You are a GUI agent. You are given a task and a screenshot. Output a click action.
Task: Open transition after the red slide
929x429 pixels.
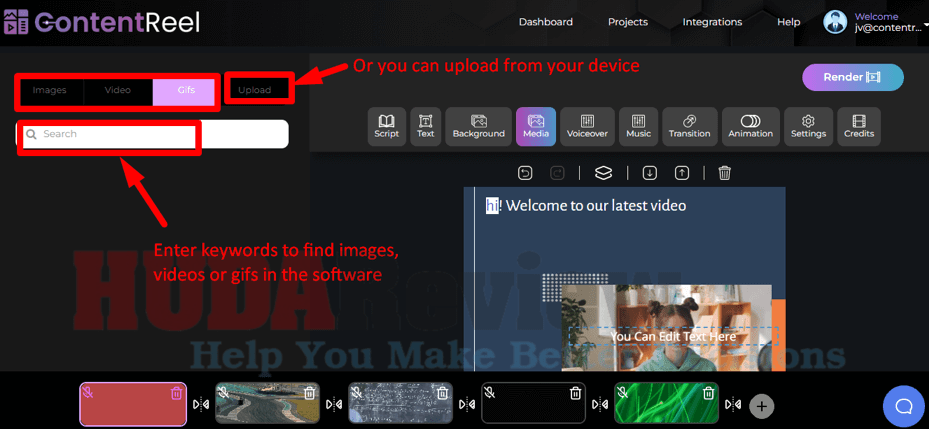201,404
